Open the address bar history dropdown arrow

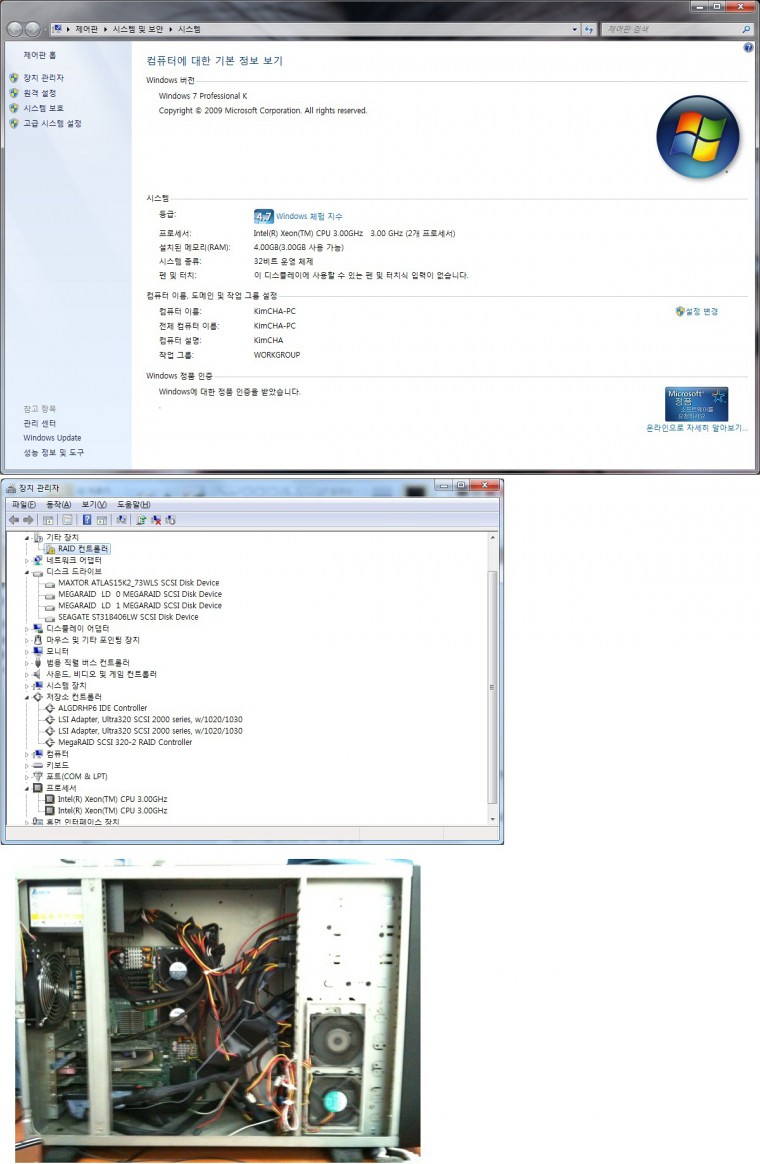pos(575,29)
